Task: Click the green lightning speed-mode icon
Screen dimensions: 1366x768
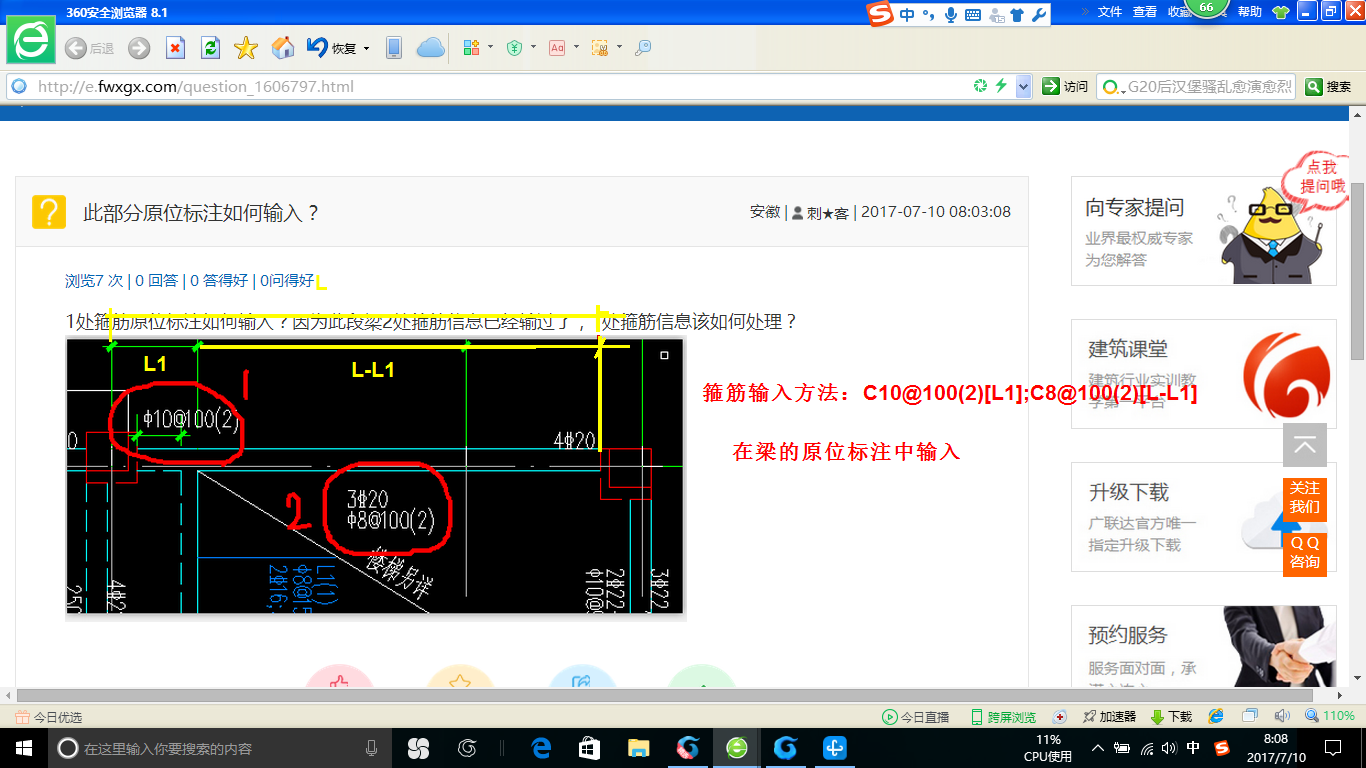Action: coord(1001,87)
